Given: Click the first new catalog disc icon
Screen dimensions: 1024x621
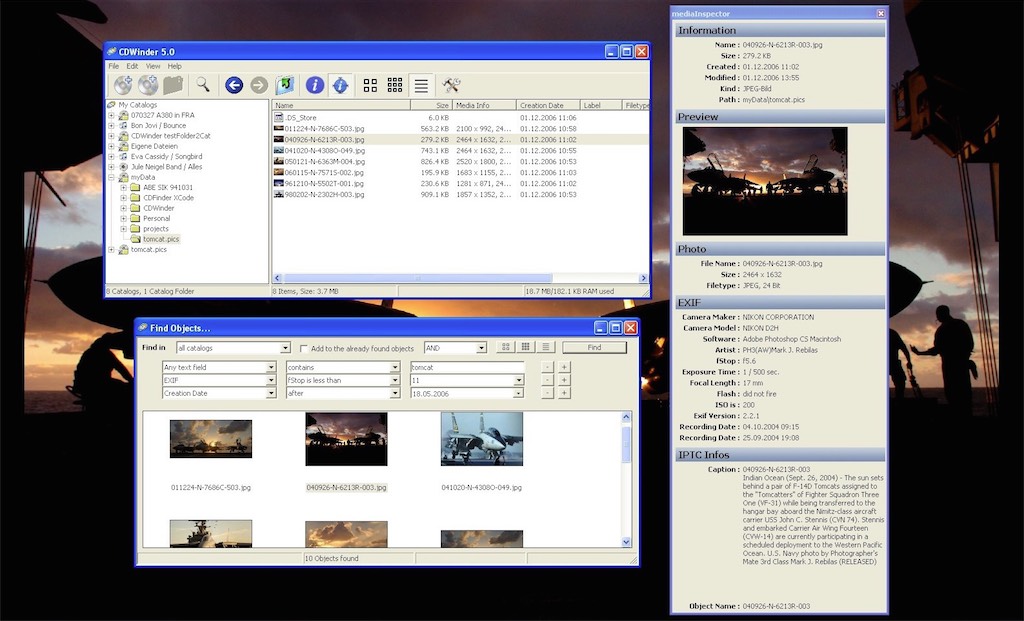Looking at the screenshot, I should tap(123, 85).
